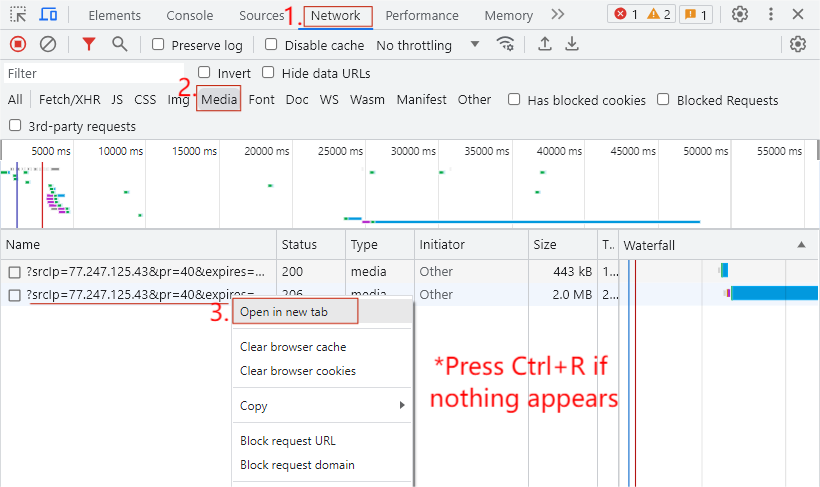Toggle the device toolbar icon
The image size is (820, 487).
click(48, 15)
